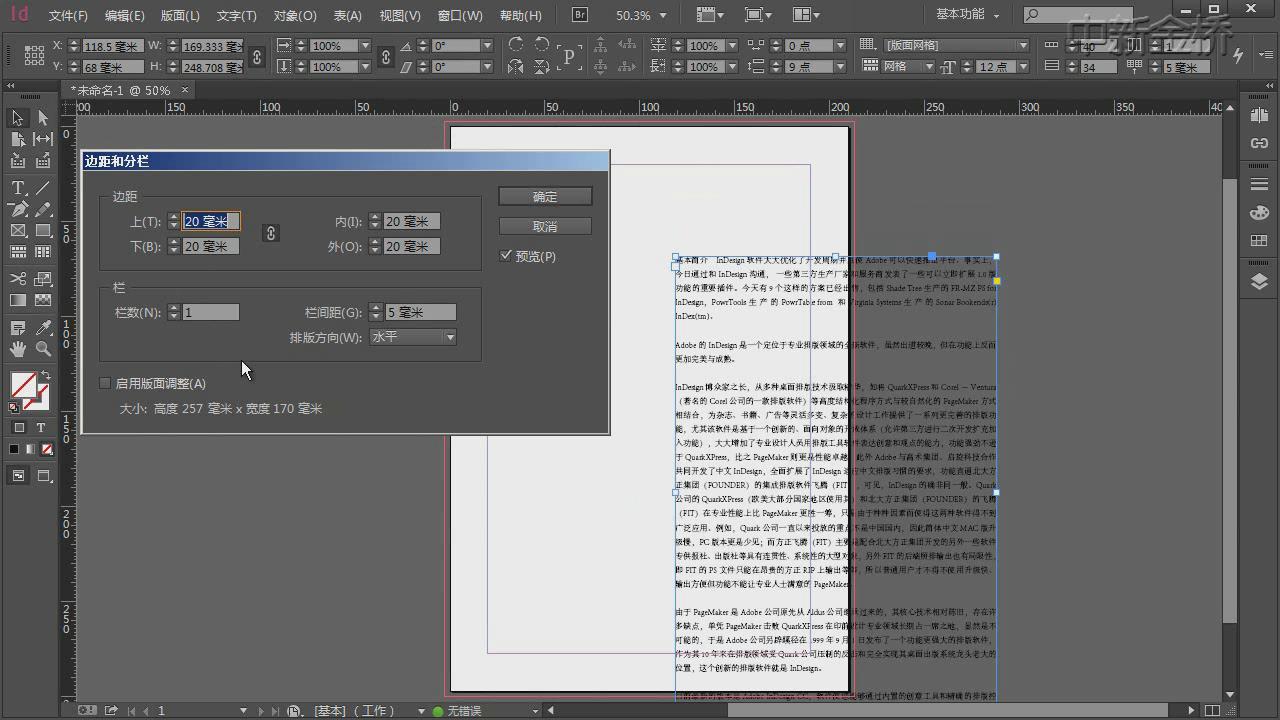This screenshot has height=720, width=1280.
Task: Click the 确定 button
Action: click(x=545, y=197)
